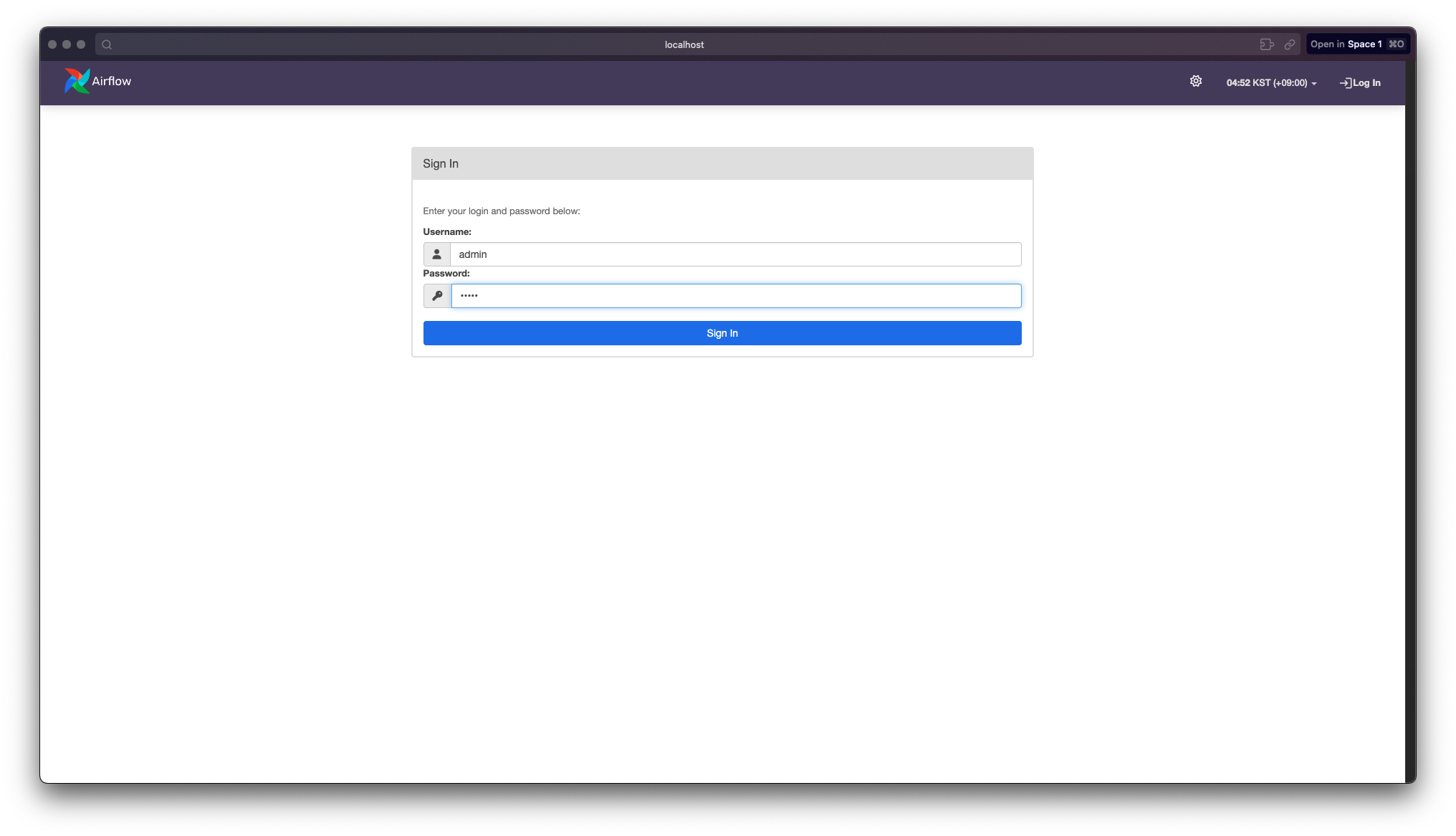Click the 'Enter your login and password below:' text
The image size is (1456, 836).
click(502, 211)
